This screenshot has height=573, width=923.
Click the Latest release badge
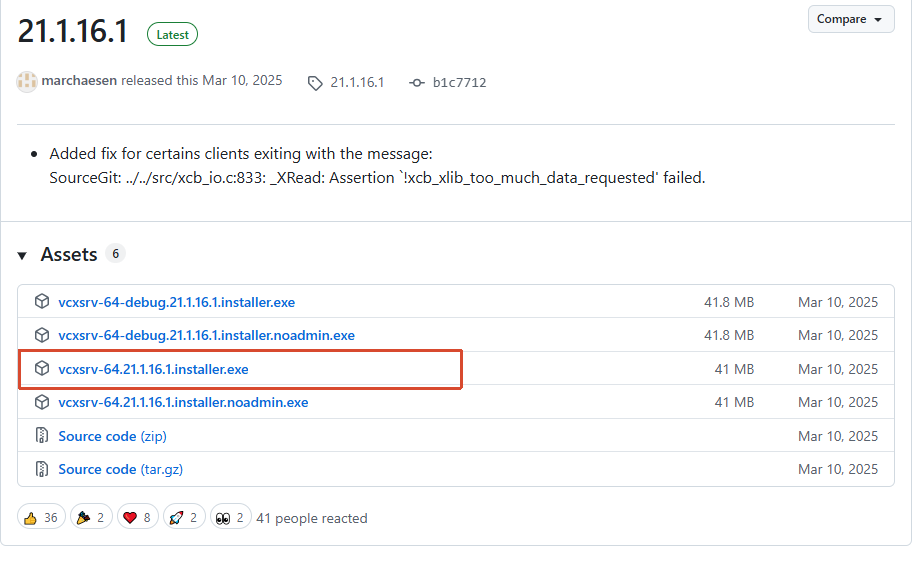[x=172, y=35]
